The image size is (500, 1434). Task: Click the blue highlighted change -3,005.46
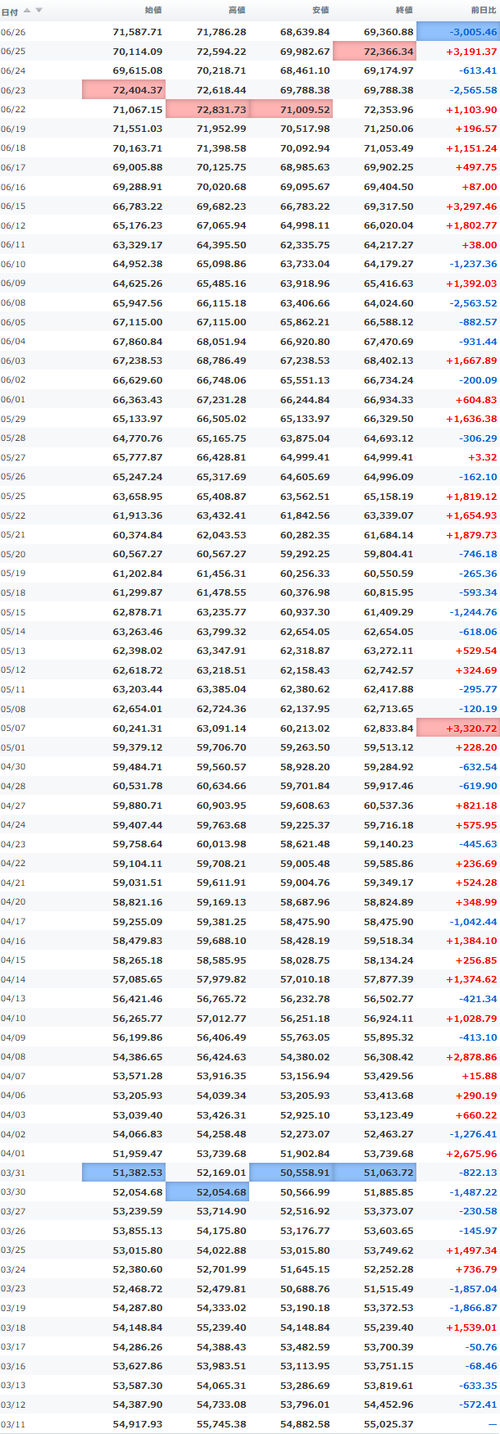coord(458,32)
